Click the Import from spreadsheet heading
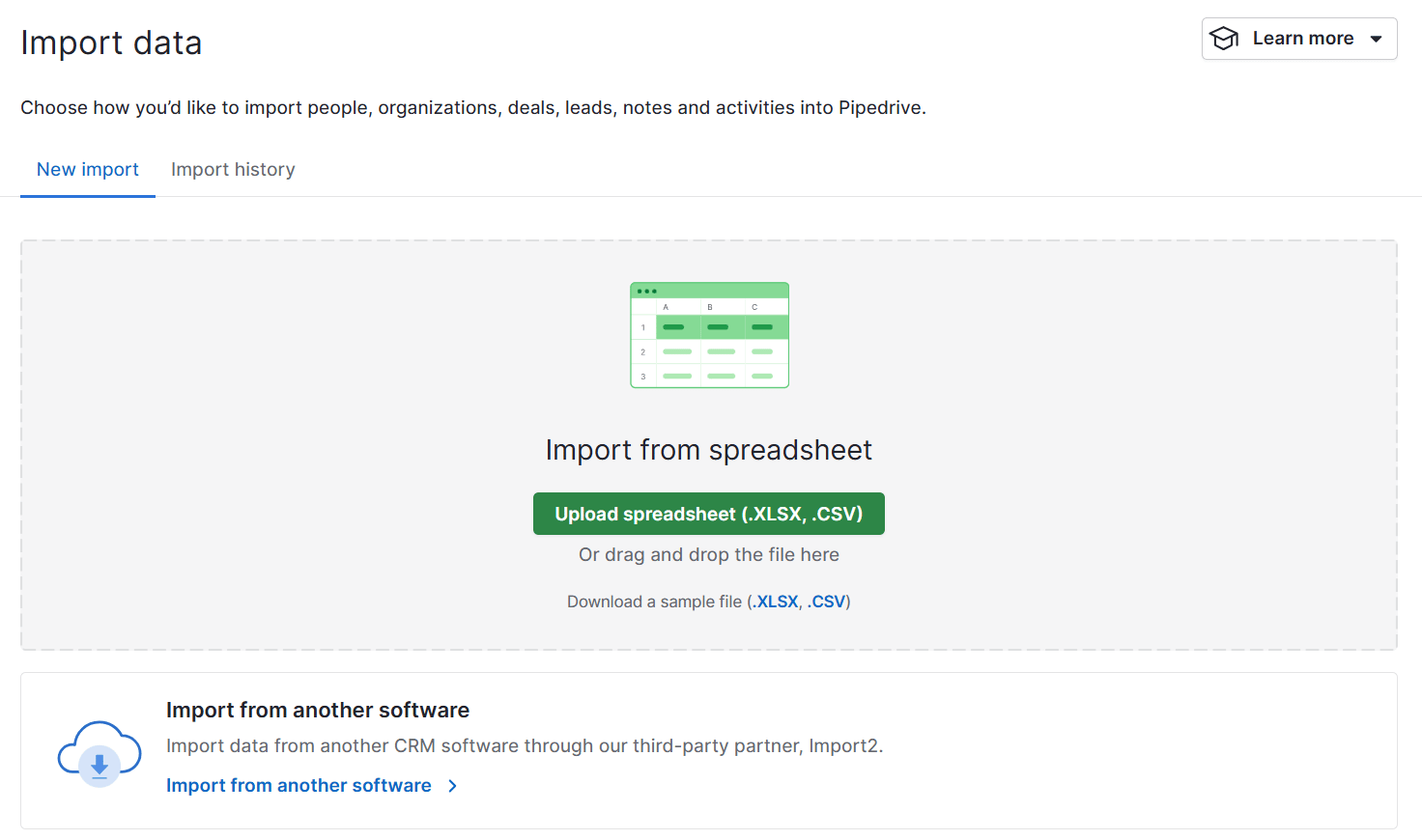The width and height of the screenshot is (1422, 840). tap(709, 450)
